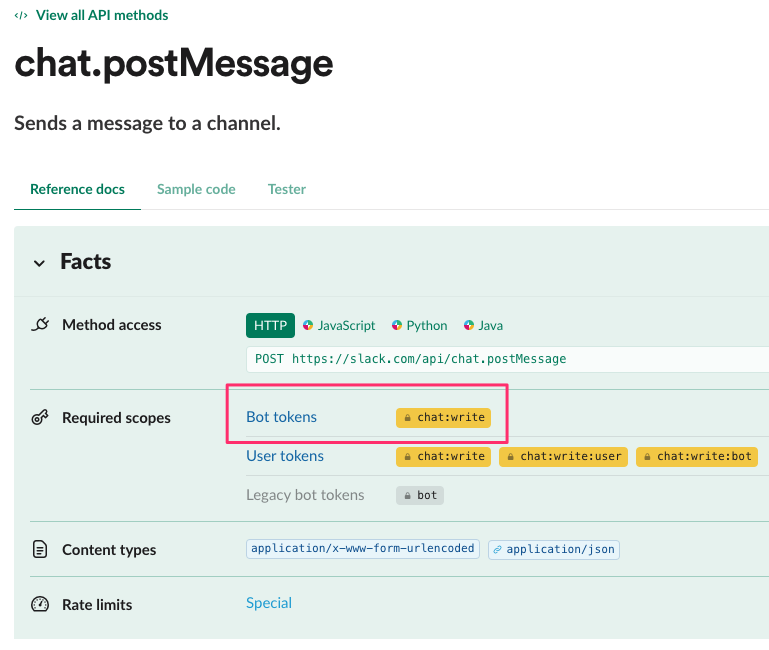The height and width of the screenshot is (650, 769).
Task: Click the Rate limits gauge icon
Action: [40, 604]
